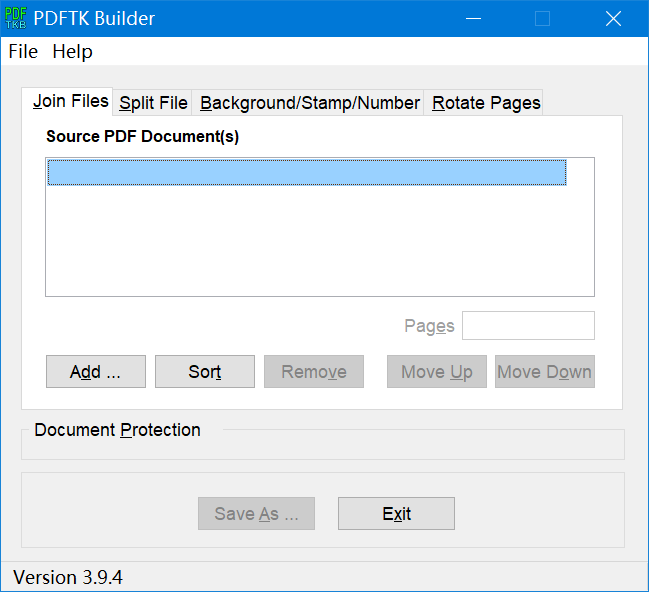Click the Remove button
649x592 pixels.
[314, 371]
